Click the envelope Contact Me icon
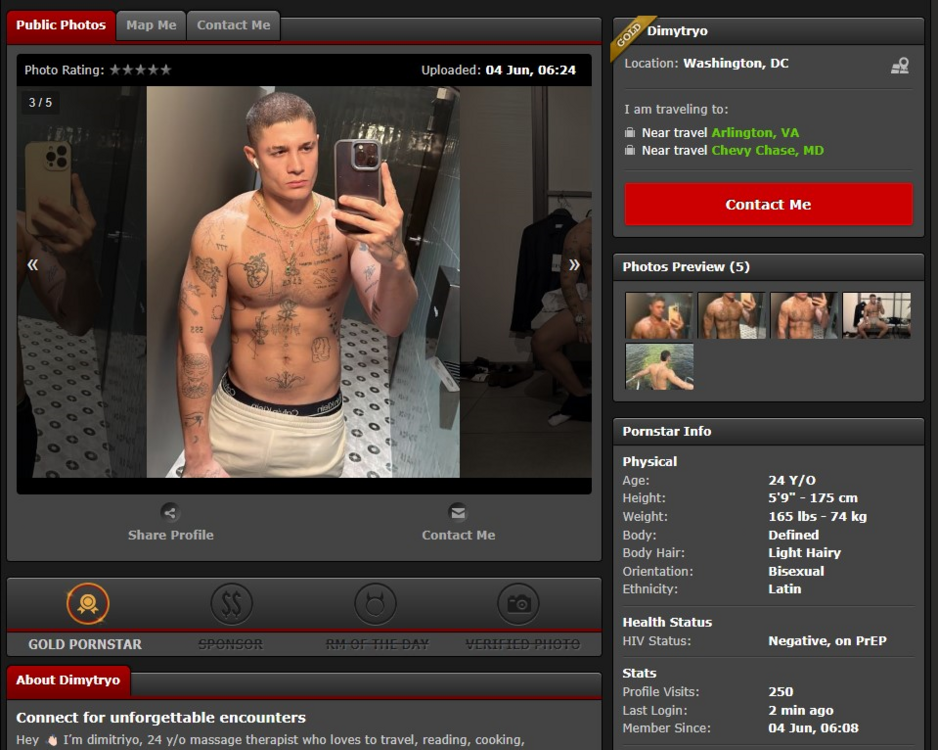Screen dimensions: 938x750 point(458,513)
